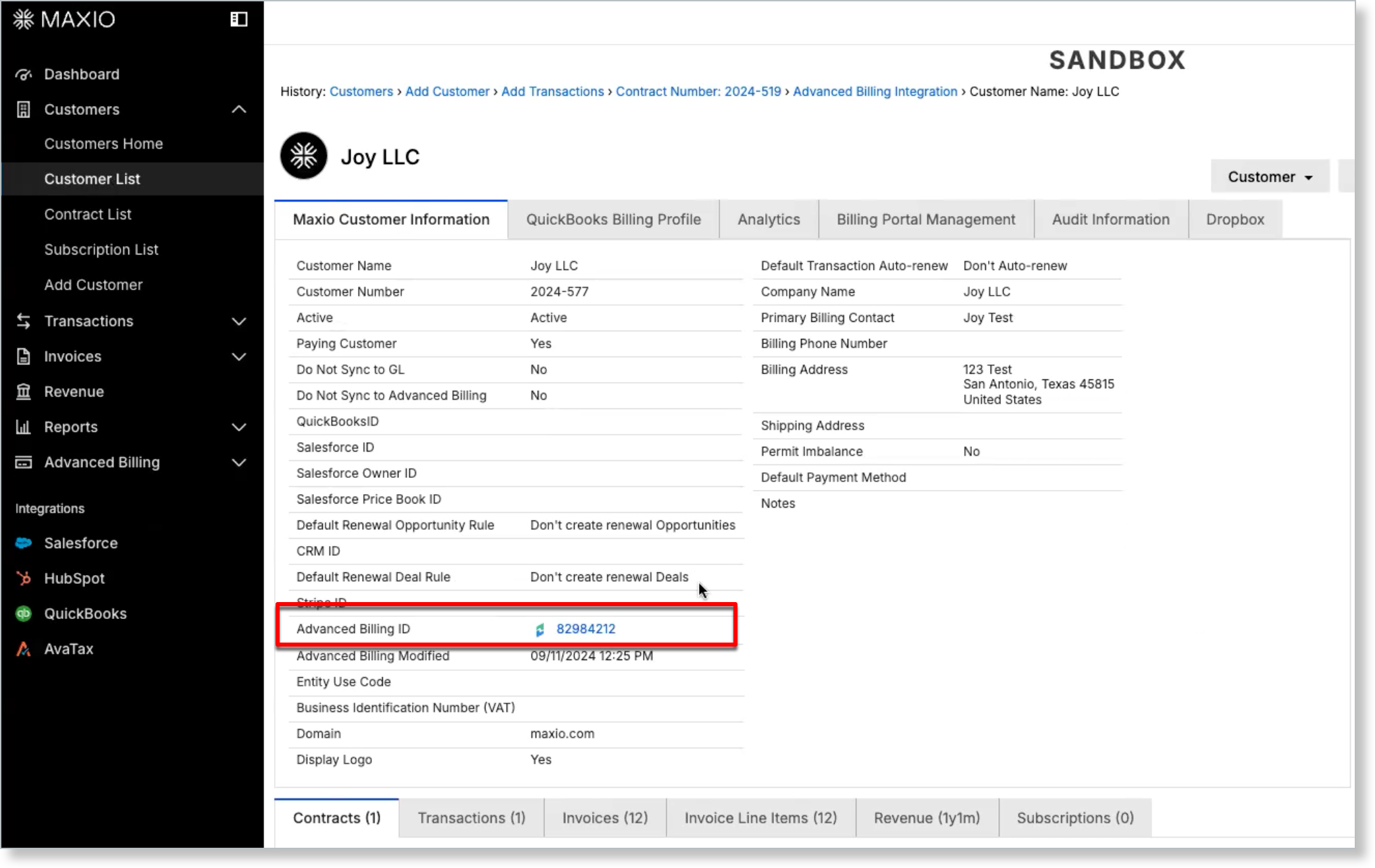Click the Advanced Billing ID sync icon
The image size is (1375, 868).
coord(540,630)
